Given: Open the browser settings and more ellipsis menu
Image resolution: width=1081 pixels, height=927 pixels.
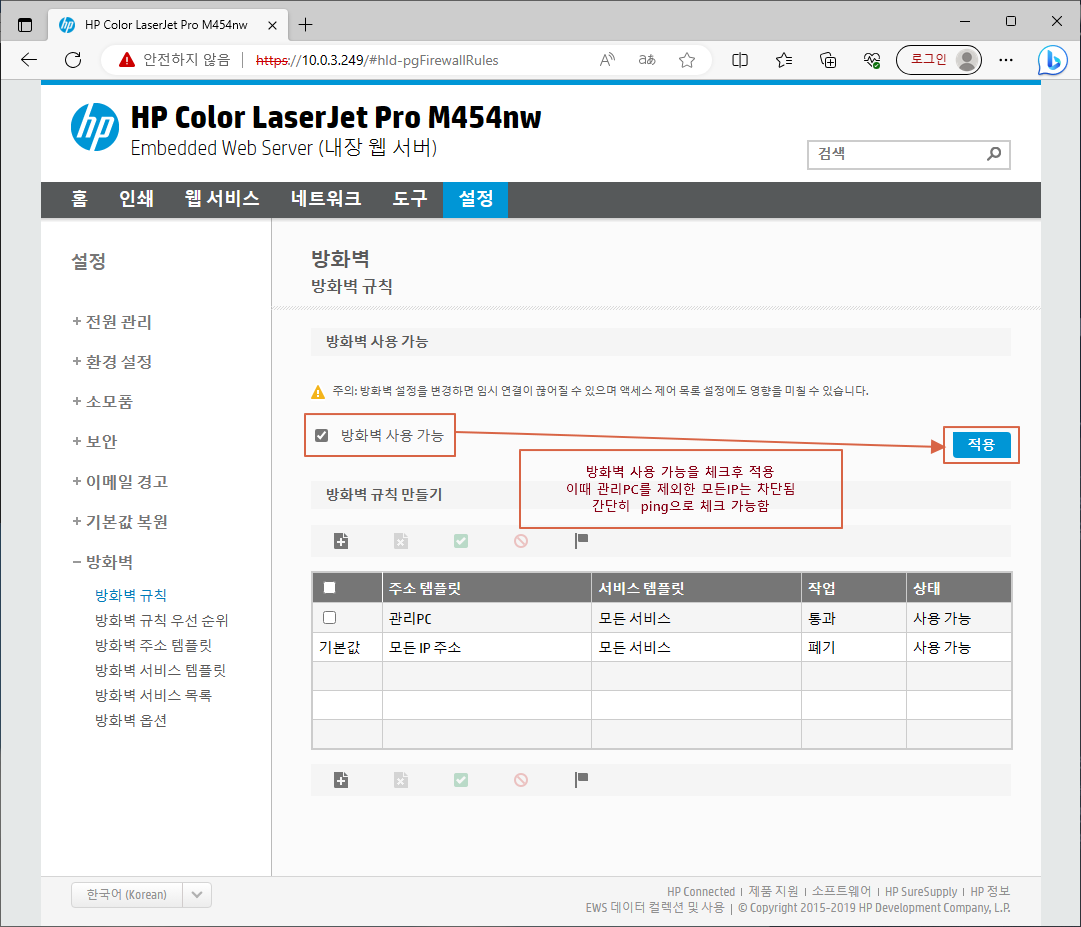Looking at the screenshot, I should (x=1006, y=60).
